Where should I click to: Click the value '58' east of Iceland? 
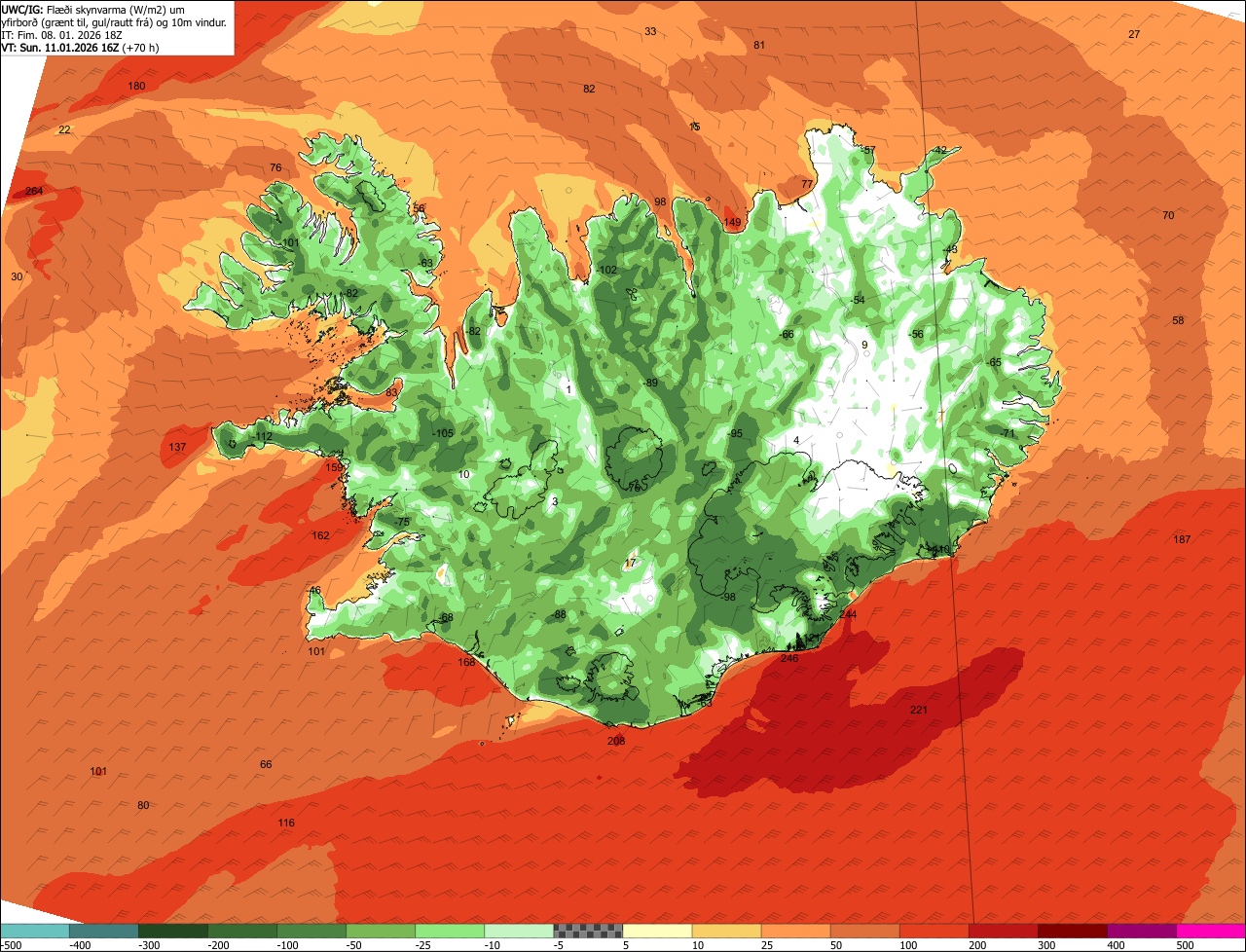tap(1178, 321)
